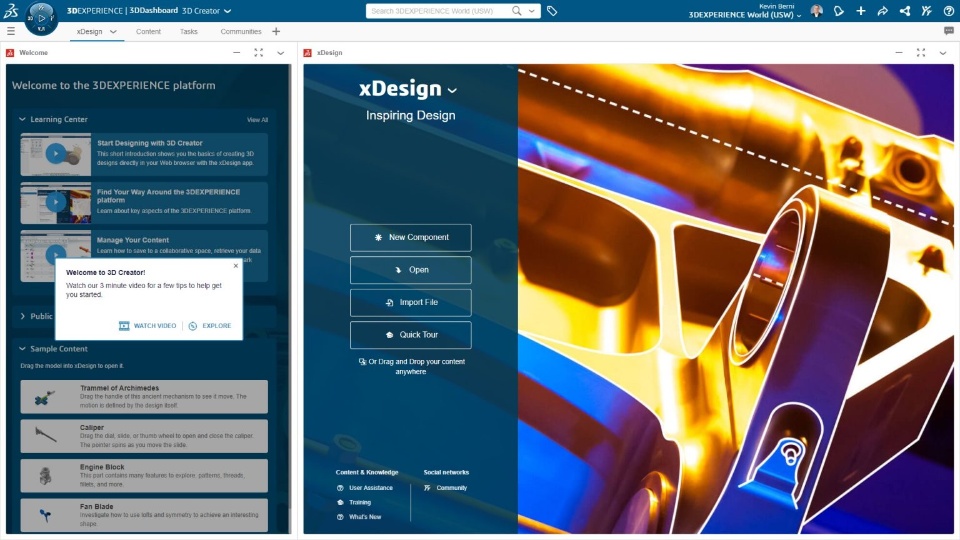
Task: Open the notifications icon in top bar
Action: (x=839, y=10)
